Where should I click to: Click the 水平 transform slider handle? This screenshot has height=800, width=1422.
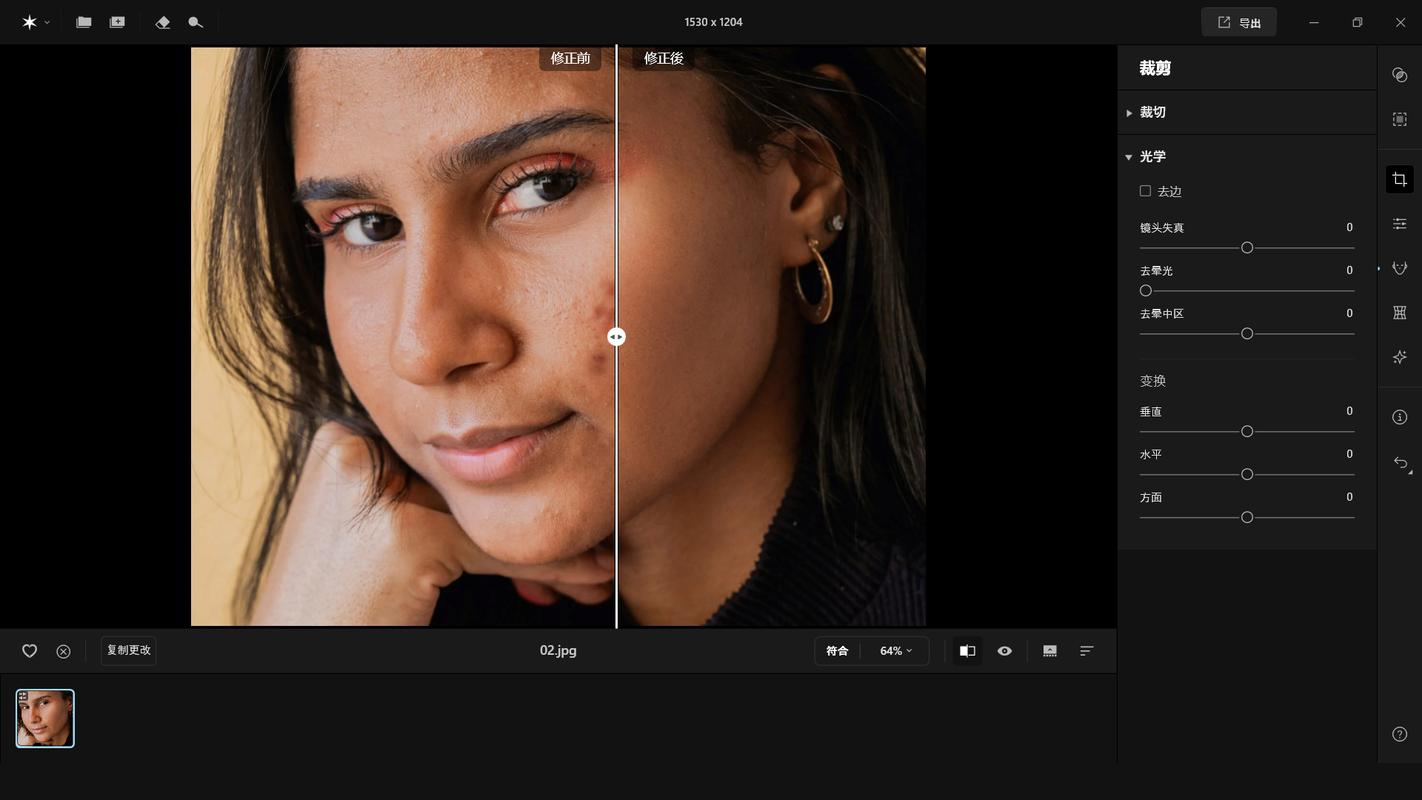(x=1247, y=474)
